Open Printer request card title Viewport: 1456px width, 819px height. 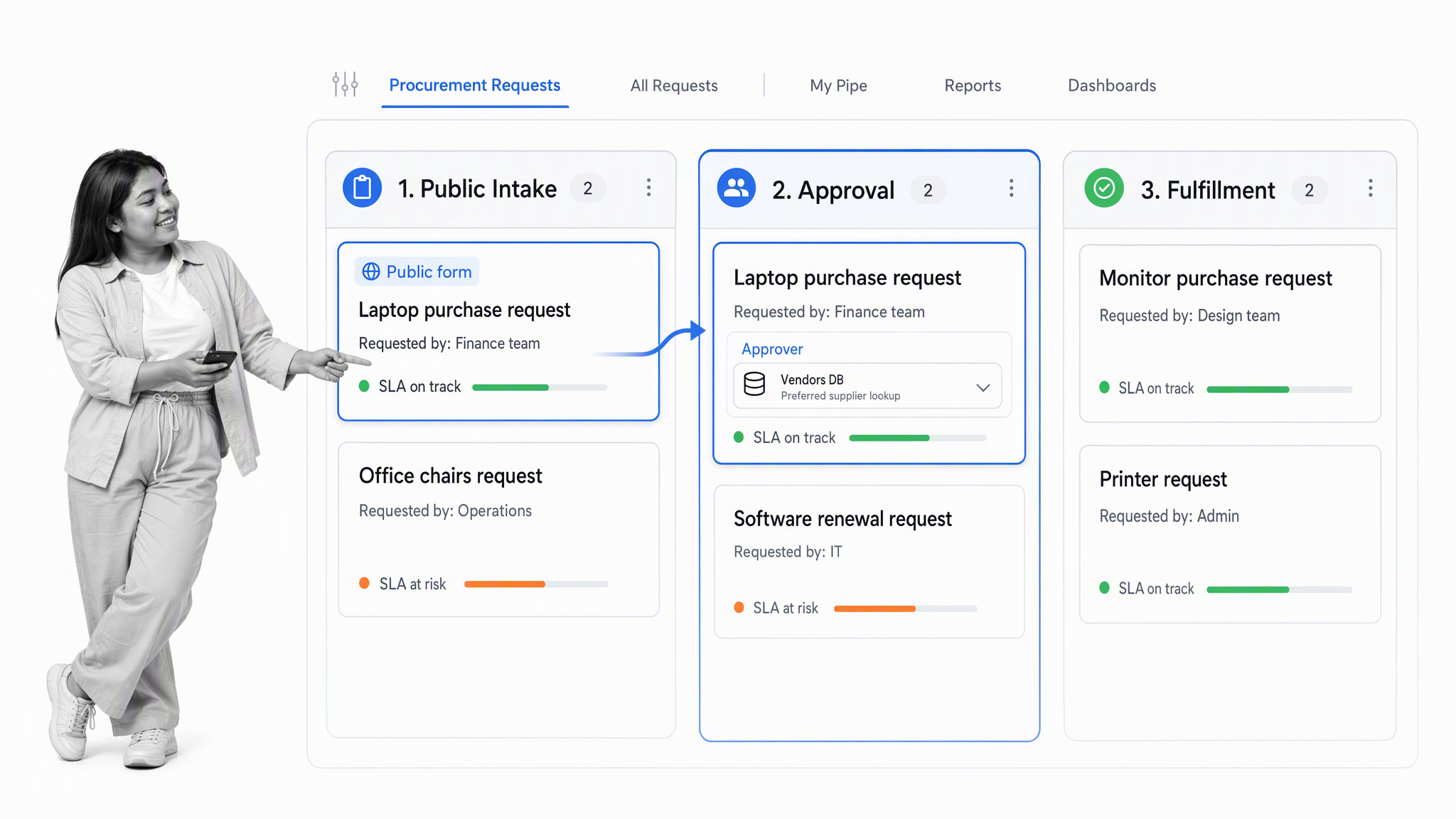pos(1163,479)
